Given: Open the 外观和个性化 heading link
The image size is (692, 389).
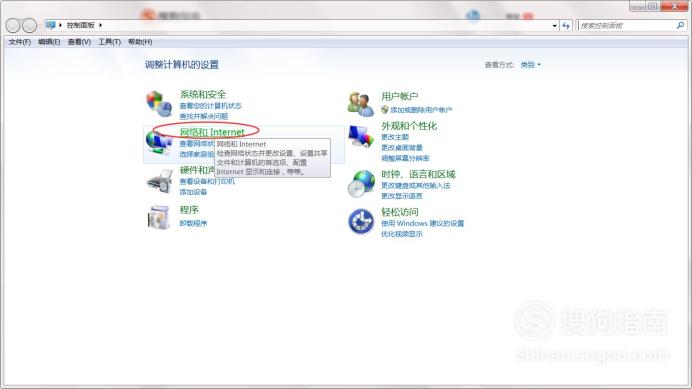Looking at the screenshot, I should [409, 126].
